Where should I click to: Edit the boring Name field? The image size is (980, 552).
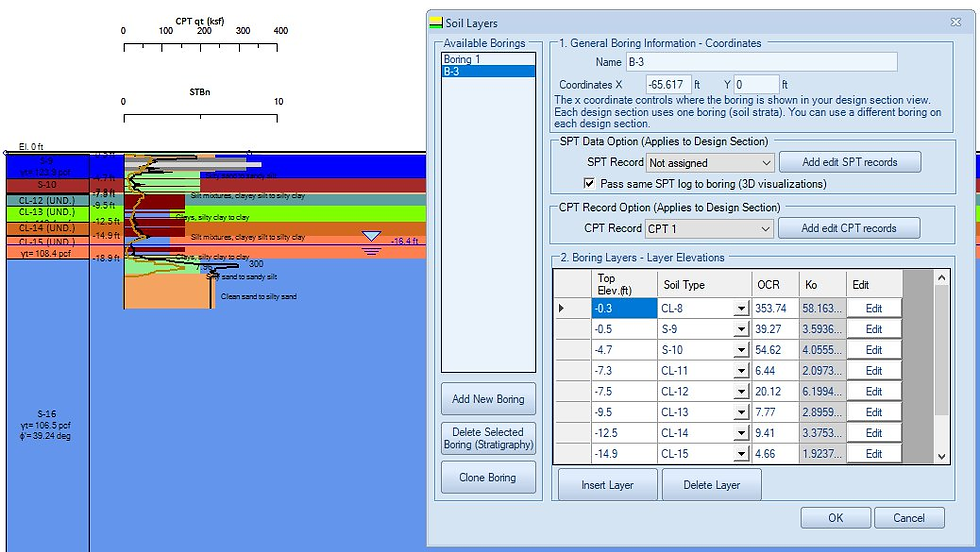pyautogui.click(x=761, y=62)
